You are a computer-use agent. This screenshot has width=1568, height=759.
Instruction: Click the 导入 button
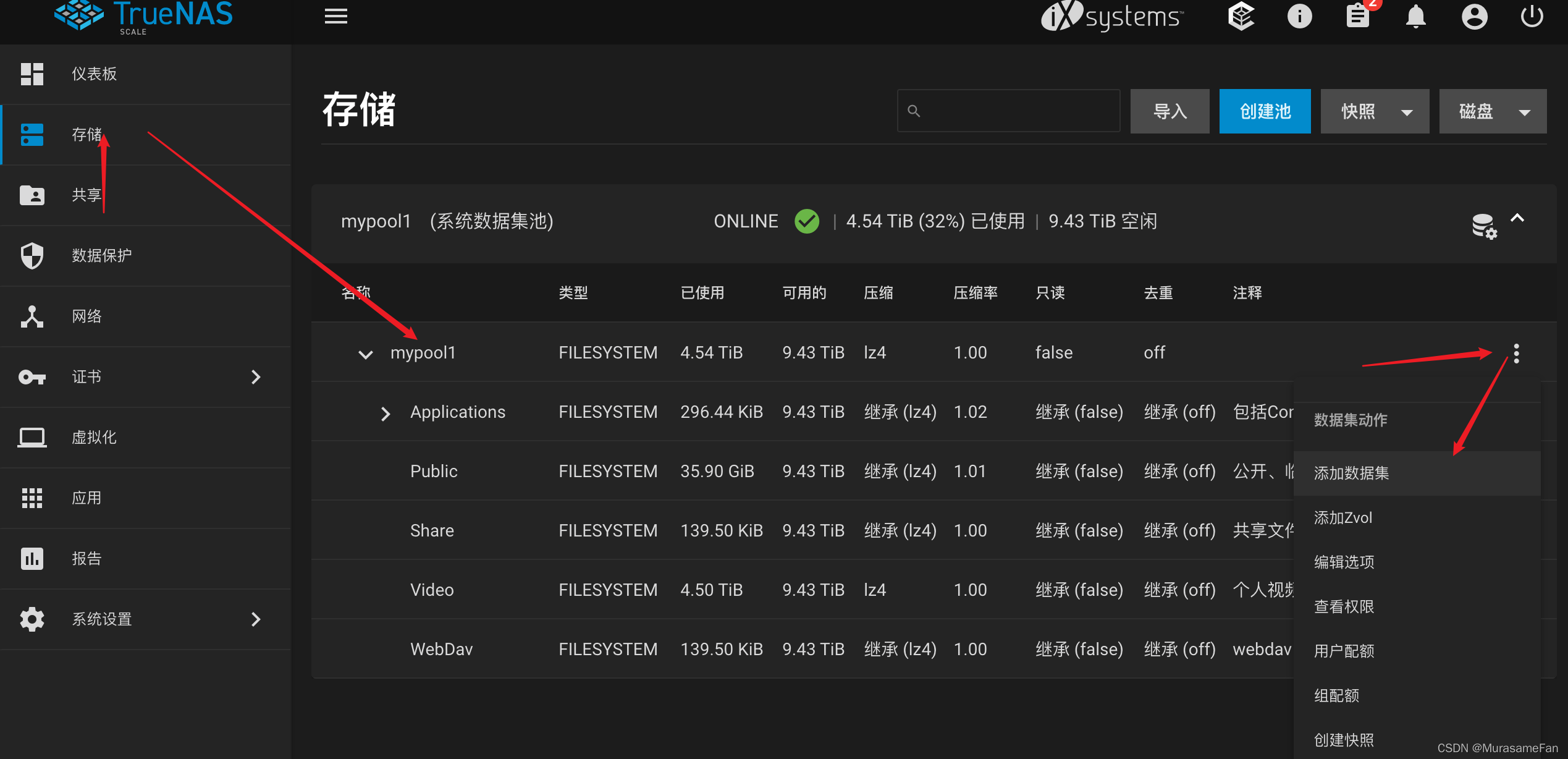point(1170,112)
